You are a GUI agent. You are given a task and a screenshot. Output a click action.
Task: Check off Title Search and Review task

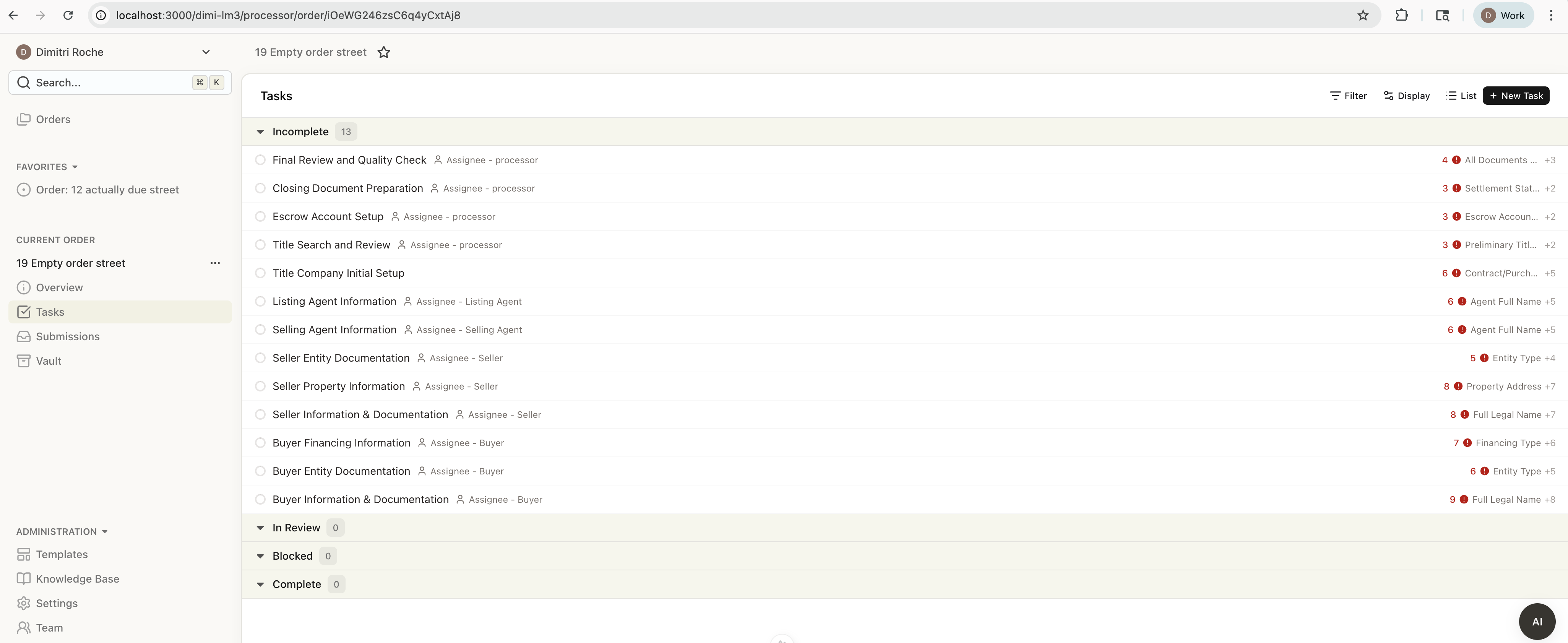[261, 245]
